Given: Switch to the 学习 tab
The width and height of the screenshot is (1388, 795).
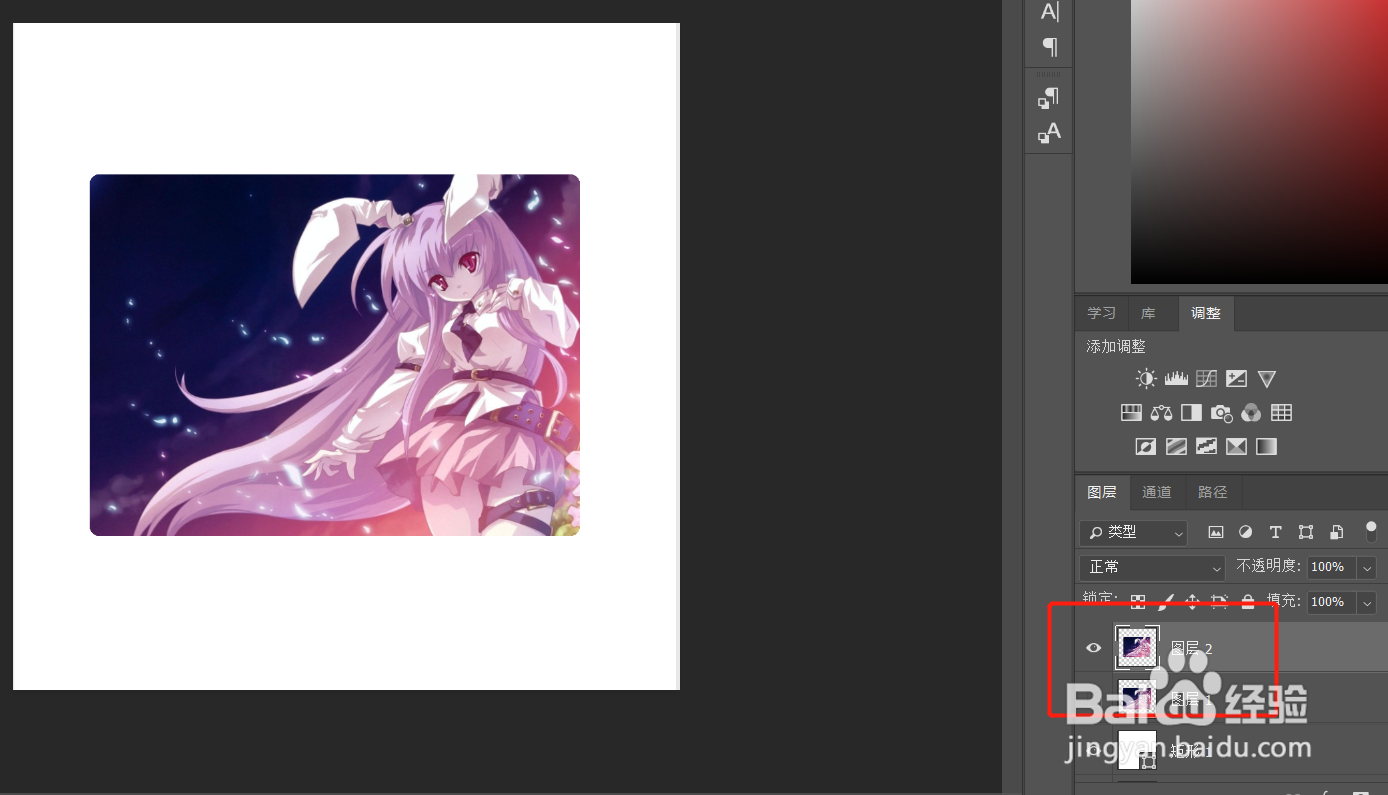Looking at the screenshot, I should [x=1101, y=313].
